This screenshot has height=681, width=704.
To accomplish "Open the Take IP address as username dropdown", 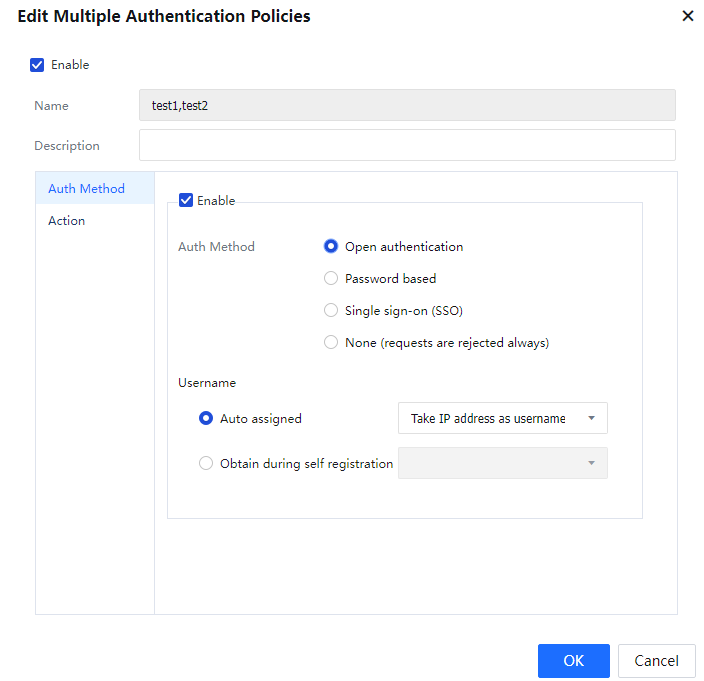I will (502, 419).
